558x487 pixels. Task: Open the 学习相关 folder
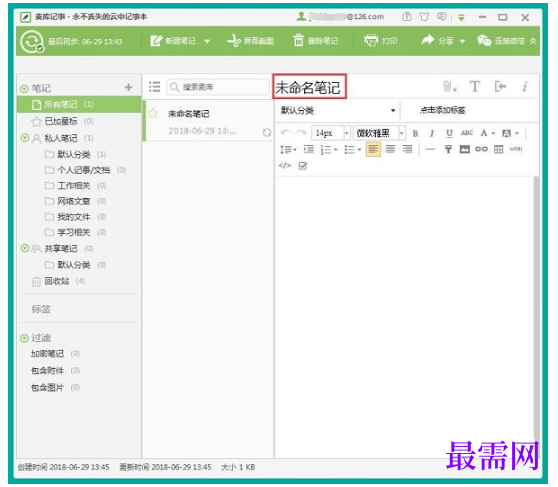[x=75, y=232]
